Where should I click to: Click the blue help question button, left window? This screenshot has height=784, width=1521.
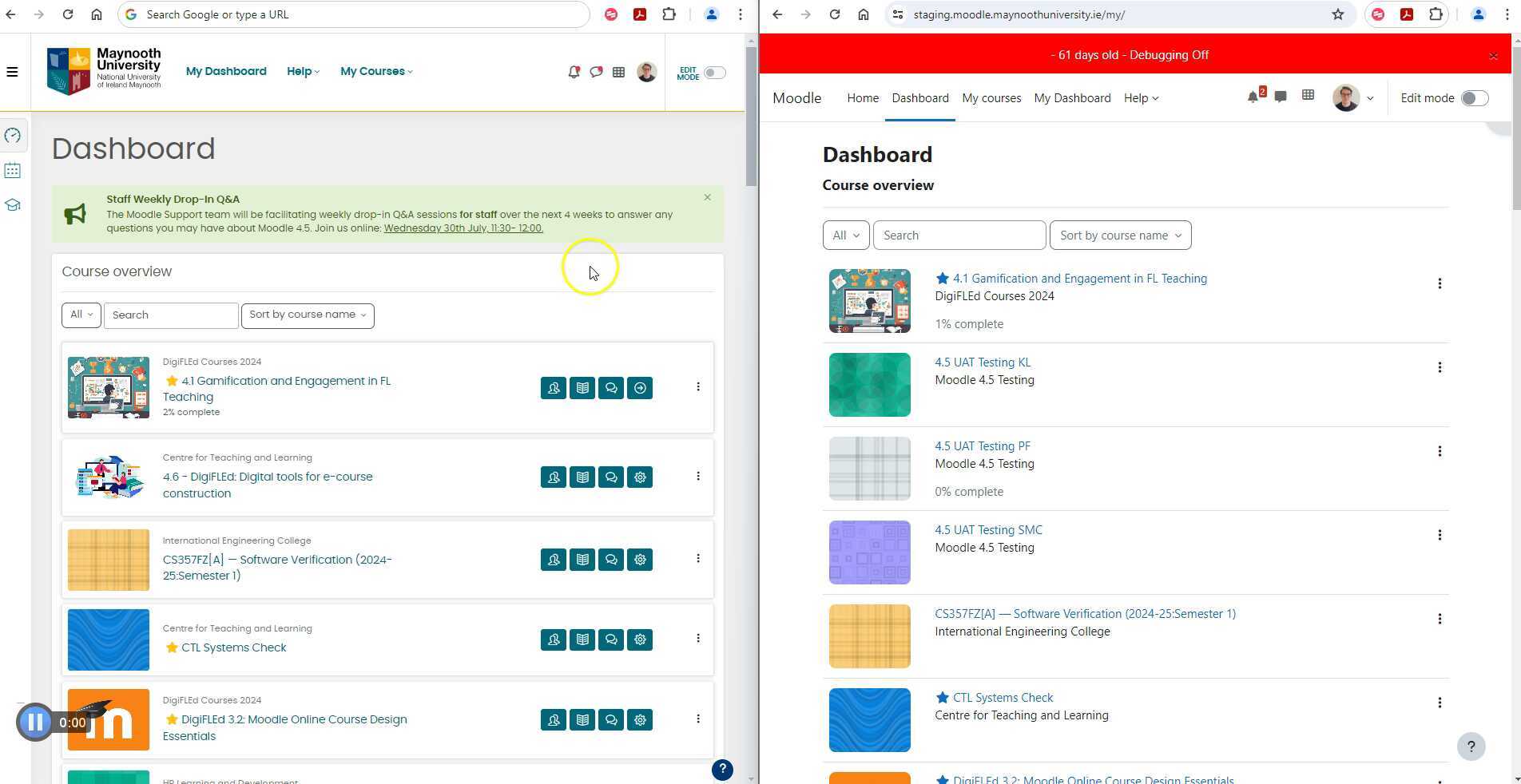coord(722,770)
